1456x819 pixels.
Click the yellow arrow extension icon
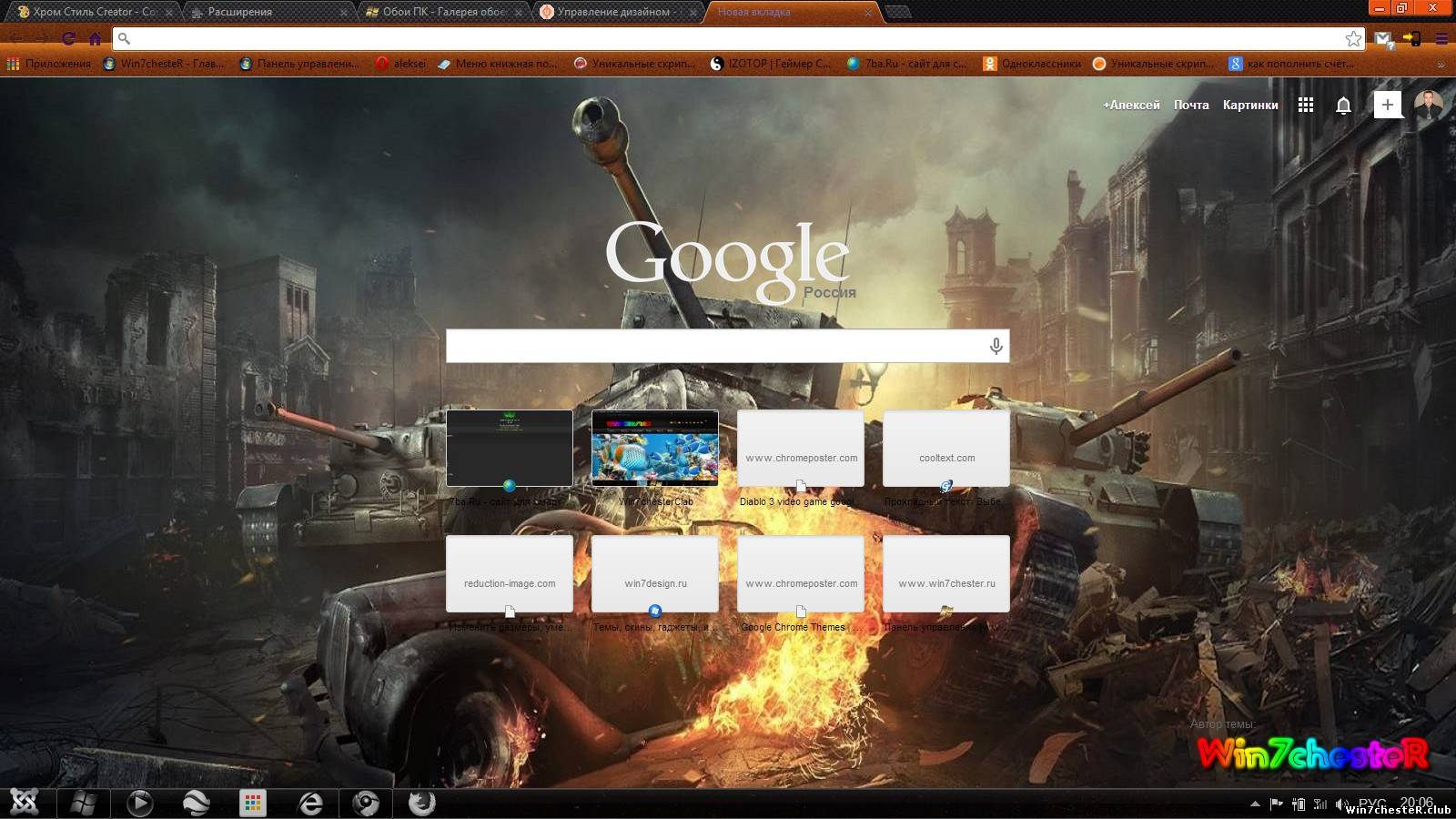coord(1412,38)
